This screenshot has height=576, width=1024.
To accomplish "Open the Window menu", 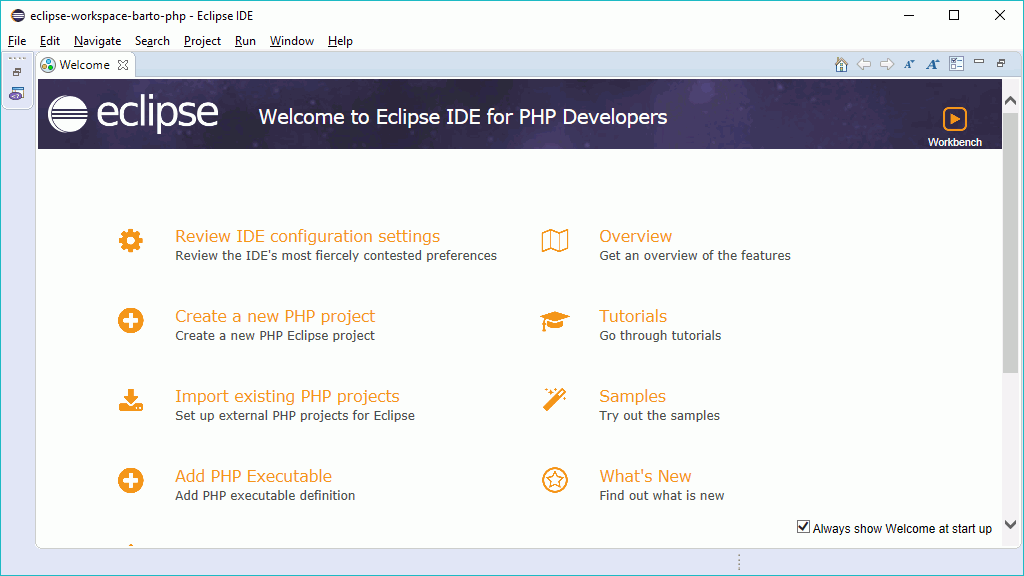I will (x=291, y=40).
